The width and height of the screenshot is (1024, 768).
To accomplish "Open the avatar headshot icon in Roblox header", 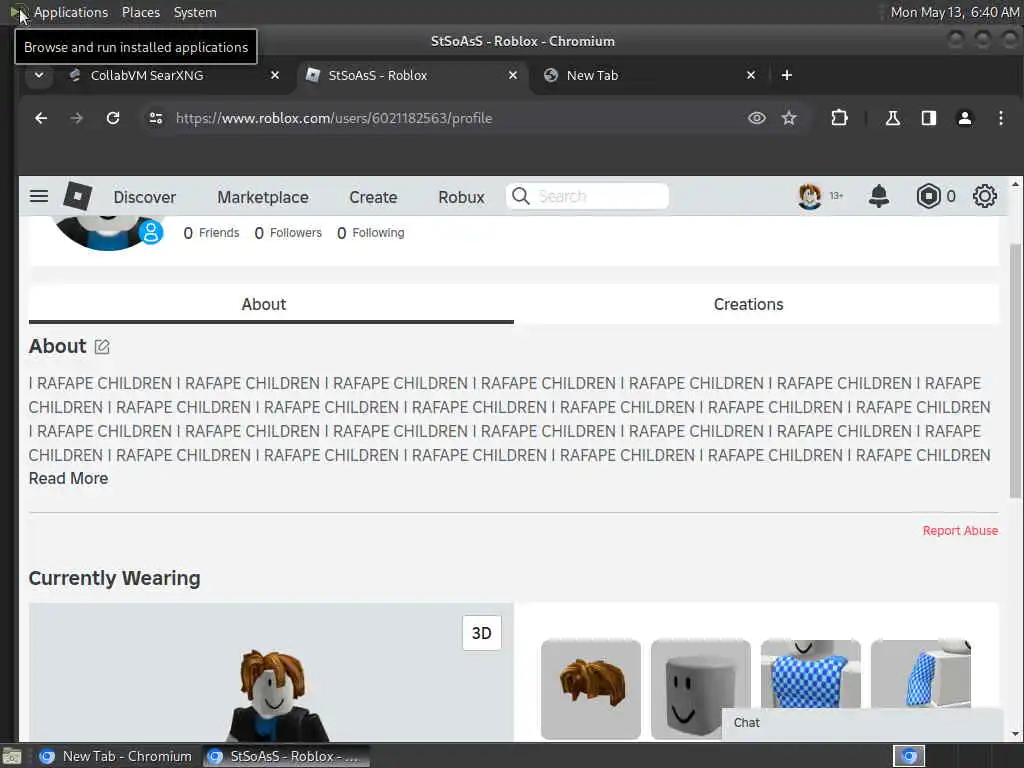I will [810, 196].
